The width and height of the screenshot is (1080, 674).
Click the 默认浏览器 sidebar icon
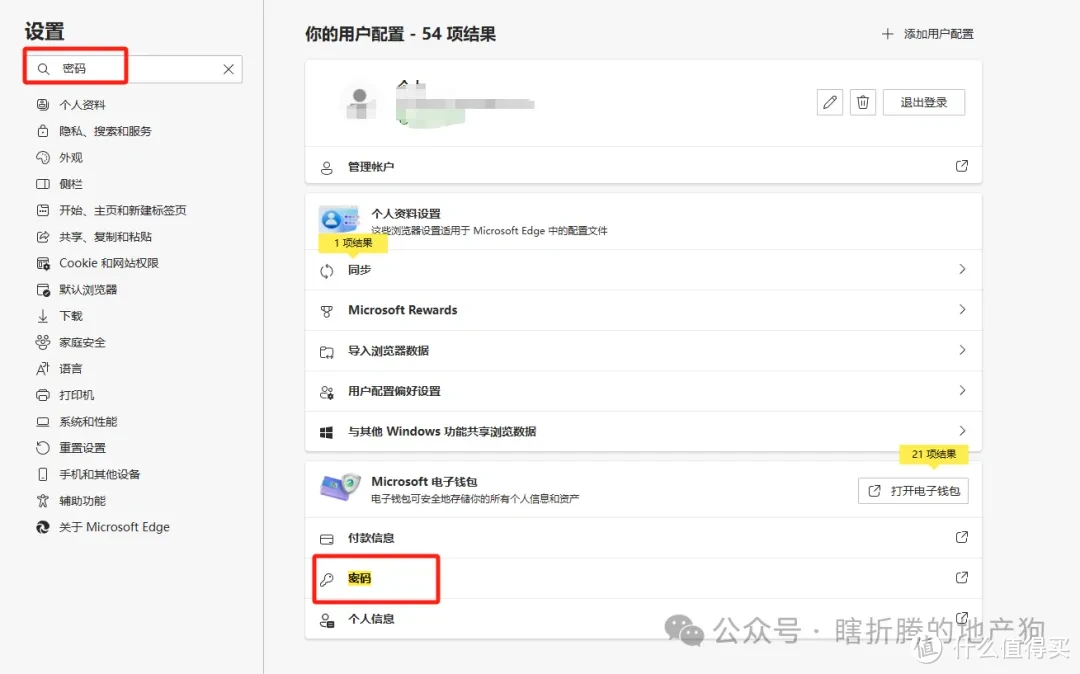(43, 290)
